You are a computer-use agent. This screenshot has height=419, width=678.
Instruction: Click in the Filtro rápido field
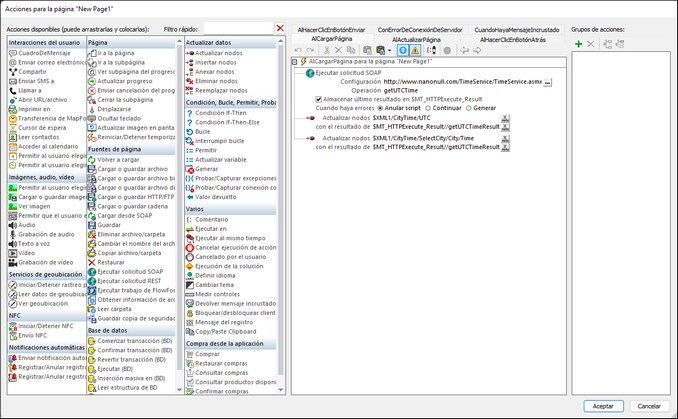tap(238, 29)
